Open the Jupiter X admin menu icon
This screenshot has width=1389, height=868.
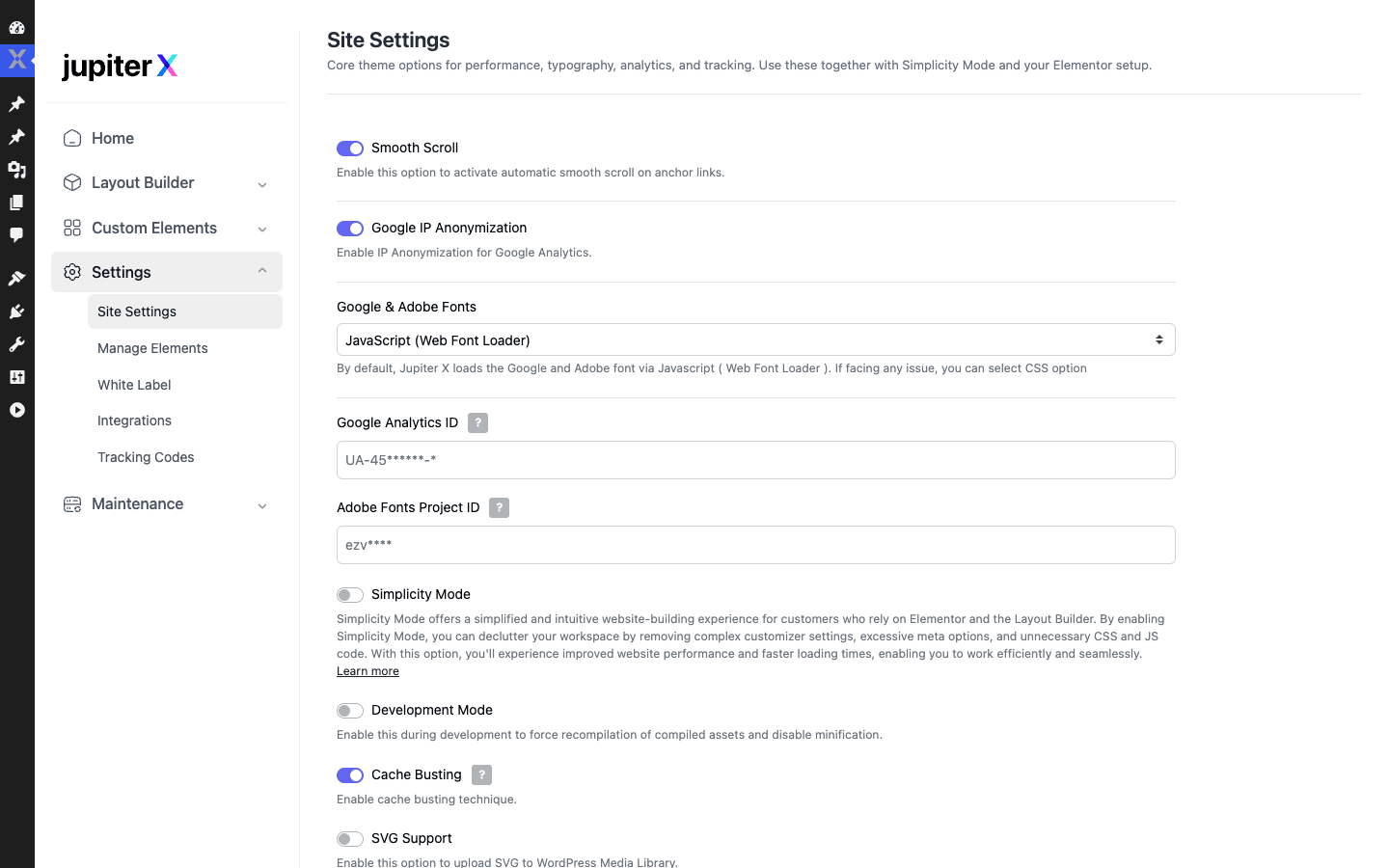point(16,60)
